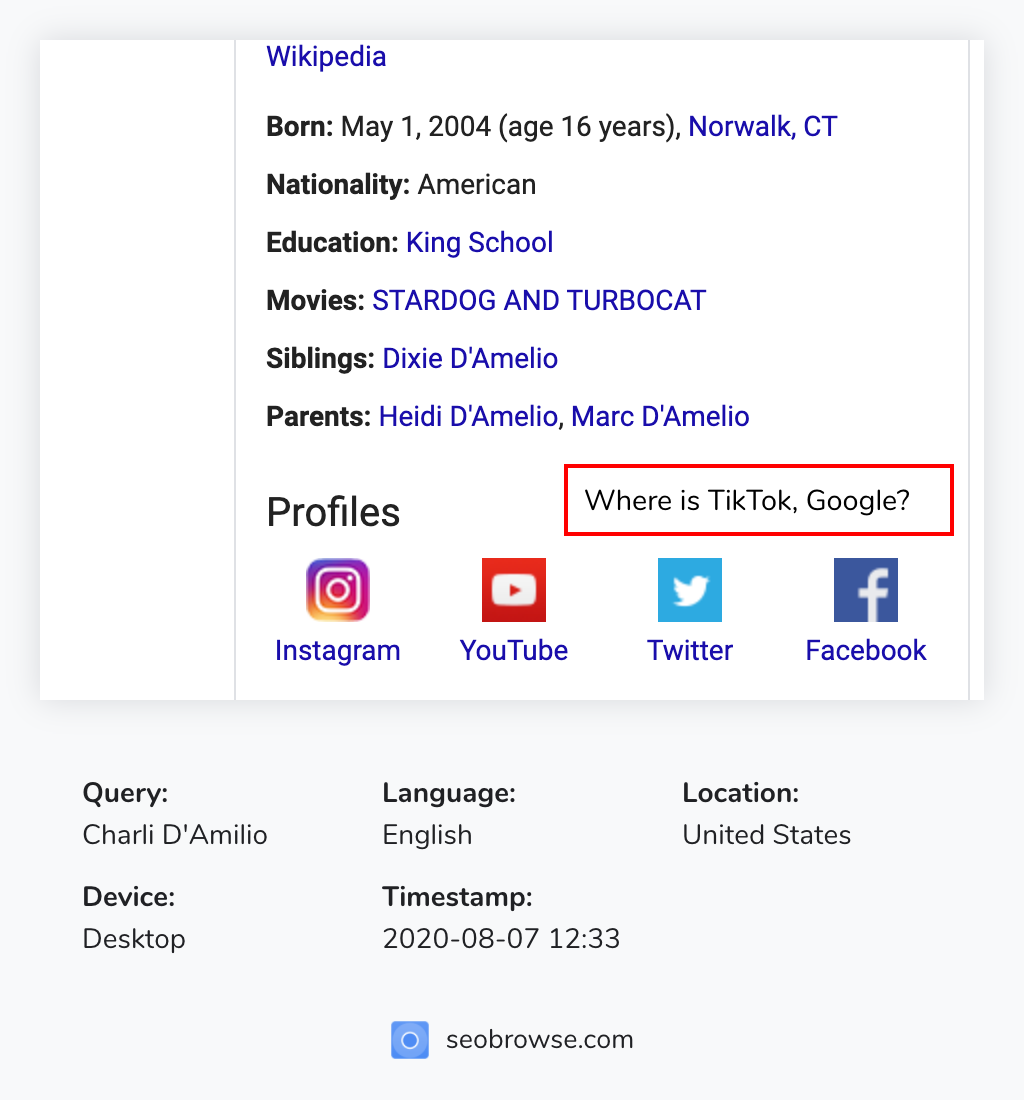Follow the Norwalk, CT link
1024x1100 pixels.
tap(762, 126)
